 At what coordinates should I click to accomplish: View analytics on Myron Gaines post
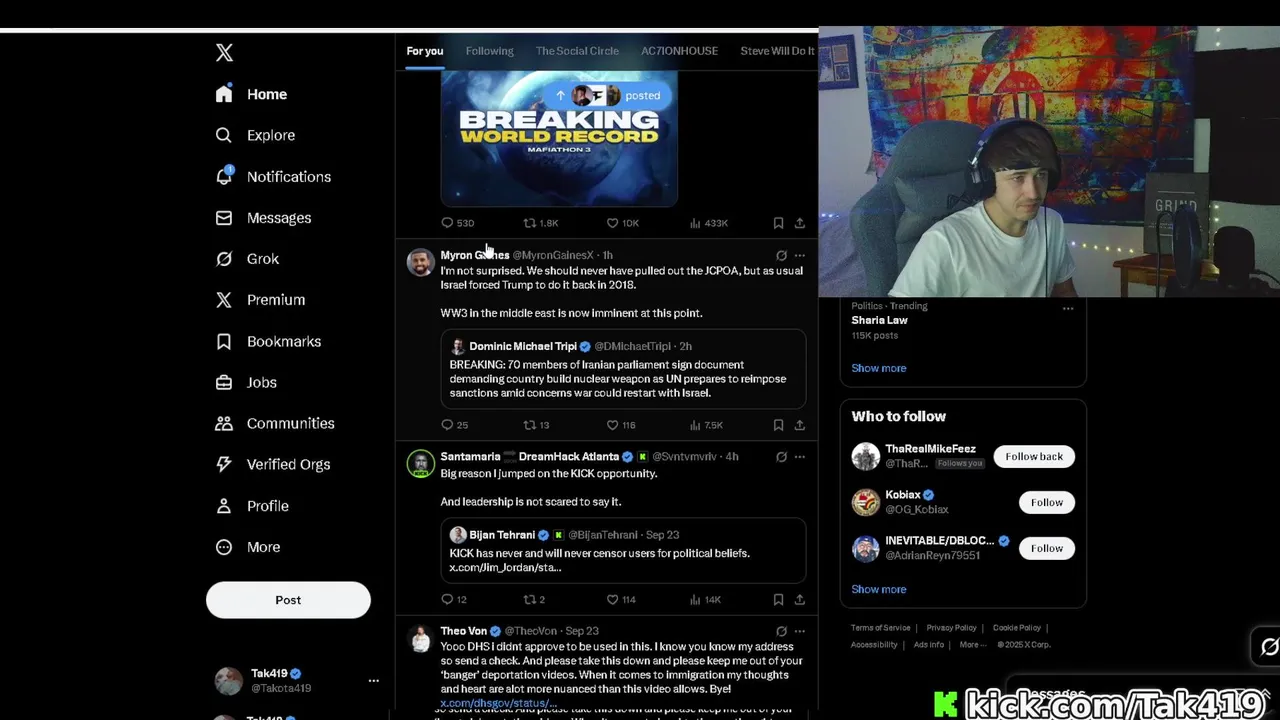coord(706,425)
